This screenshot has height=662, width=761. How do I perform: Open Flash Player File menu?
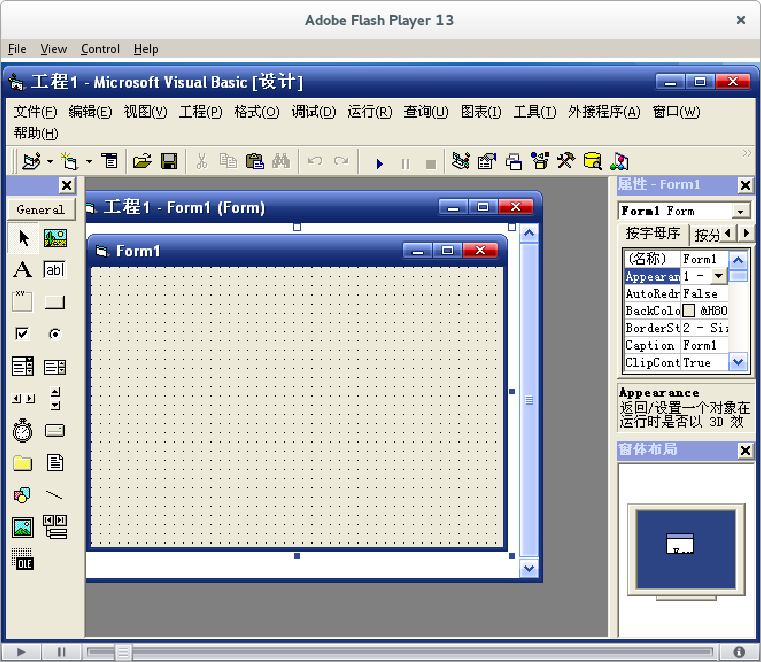[x=17, y=49]
